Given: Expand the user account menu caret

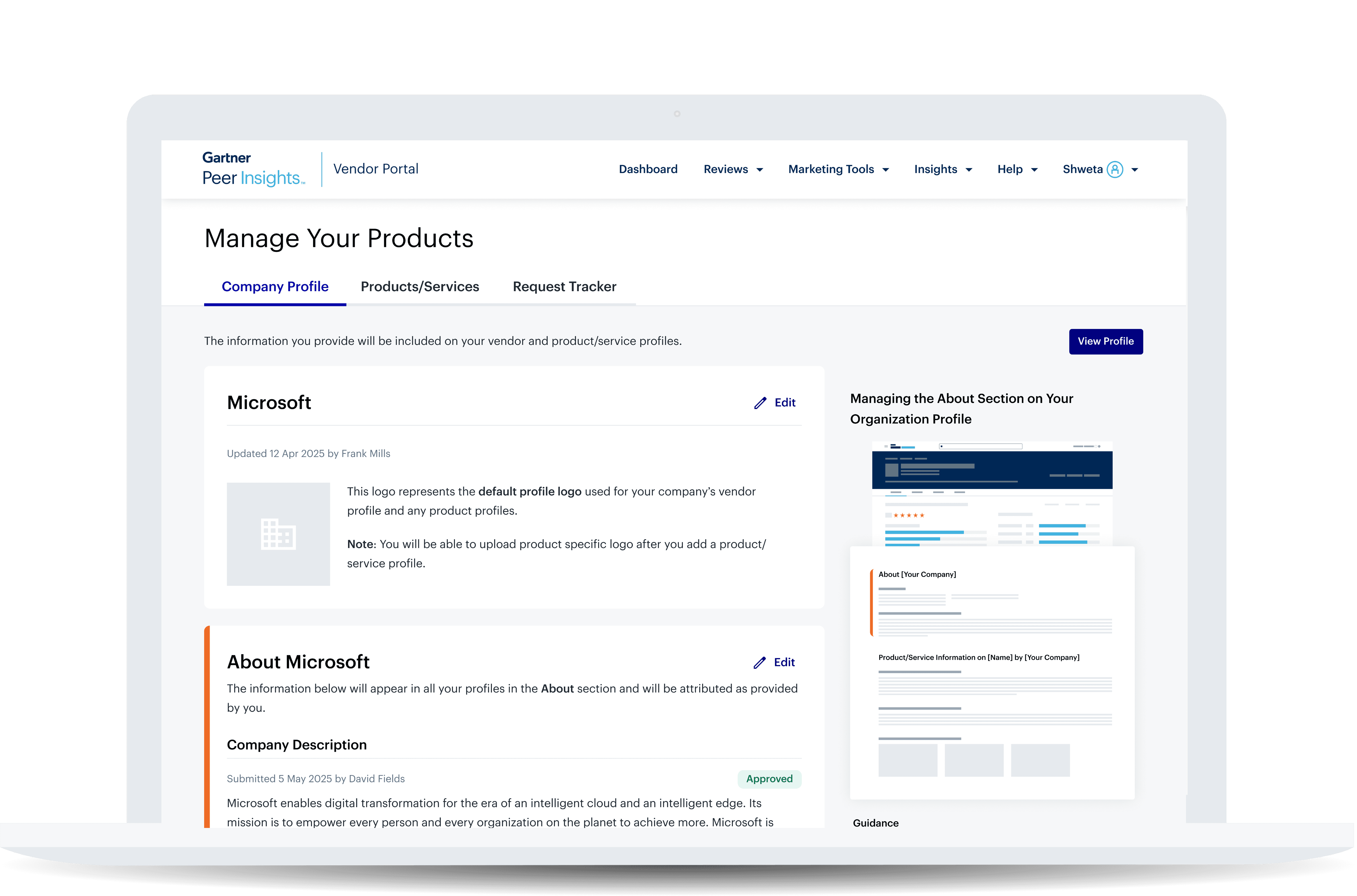Looking at the screenshot, I should coord(1135,170).
